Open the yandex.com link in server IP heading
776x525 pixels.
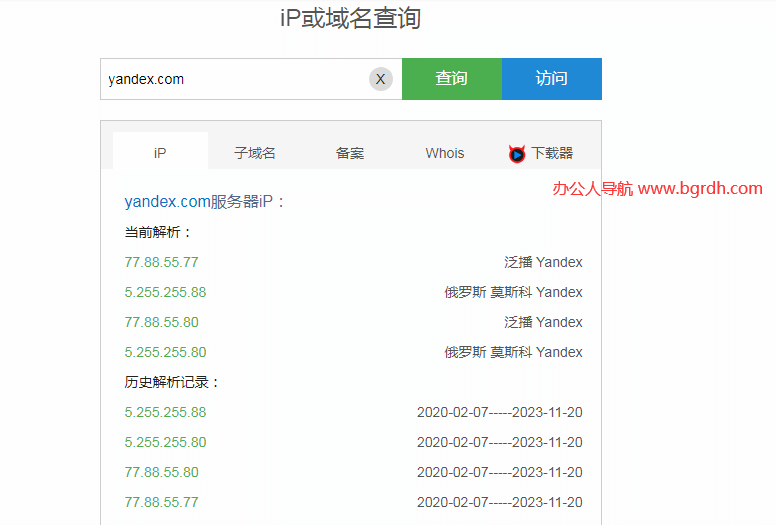point(167,201)
